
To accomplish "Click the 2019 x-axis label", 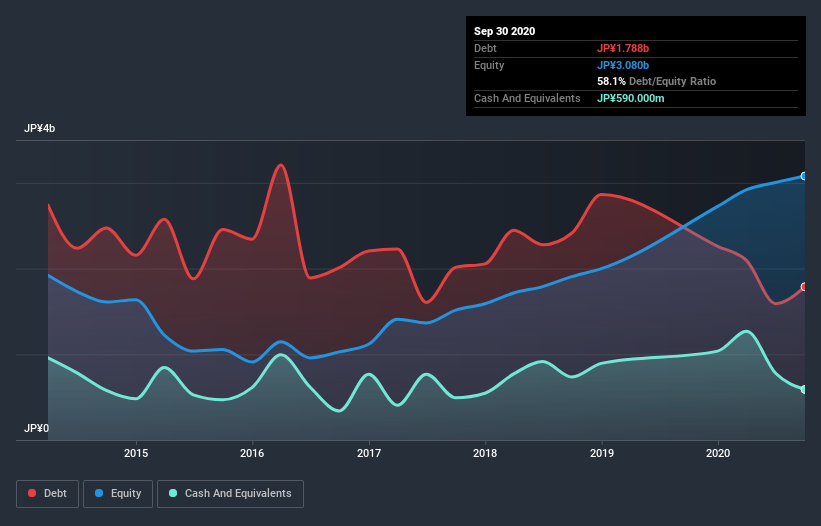I will click(x=602, y=453).
